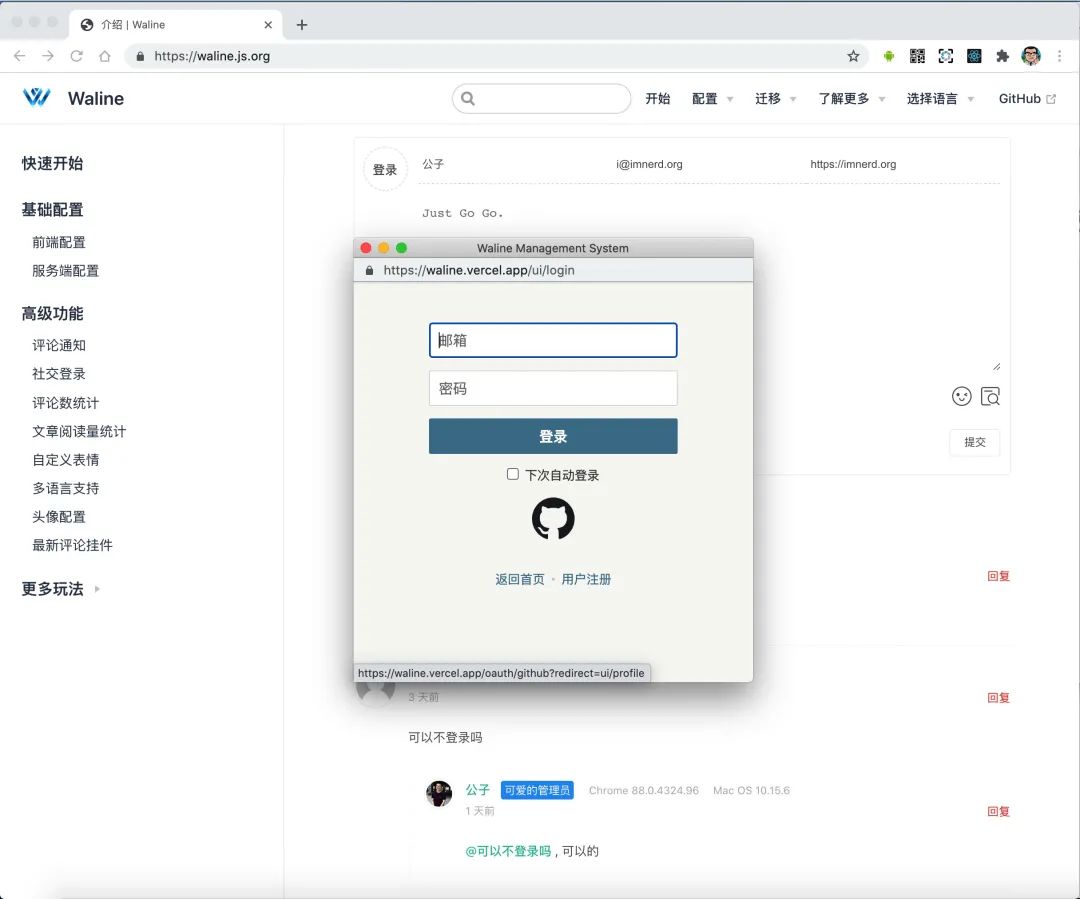The image size is (1080, 899).
Task: Open the 最新评论挂件 sidebar link
Action: coord(72,545)
